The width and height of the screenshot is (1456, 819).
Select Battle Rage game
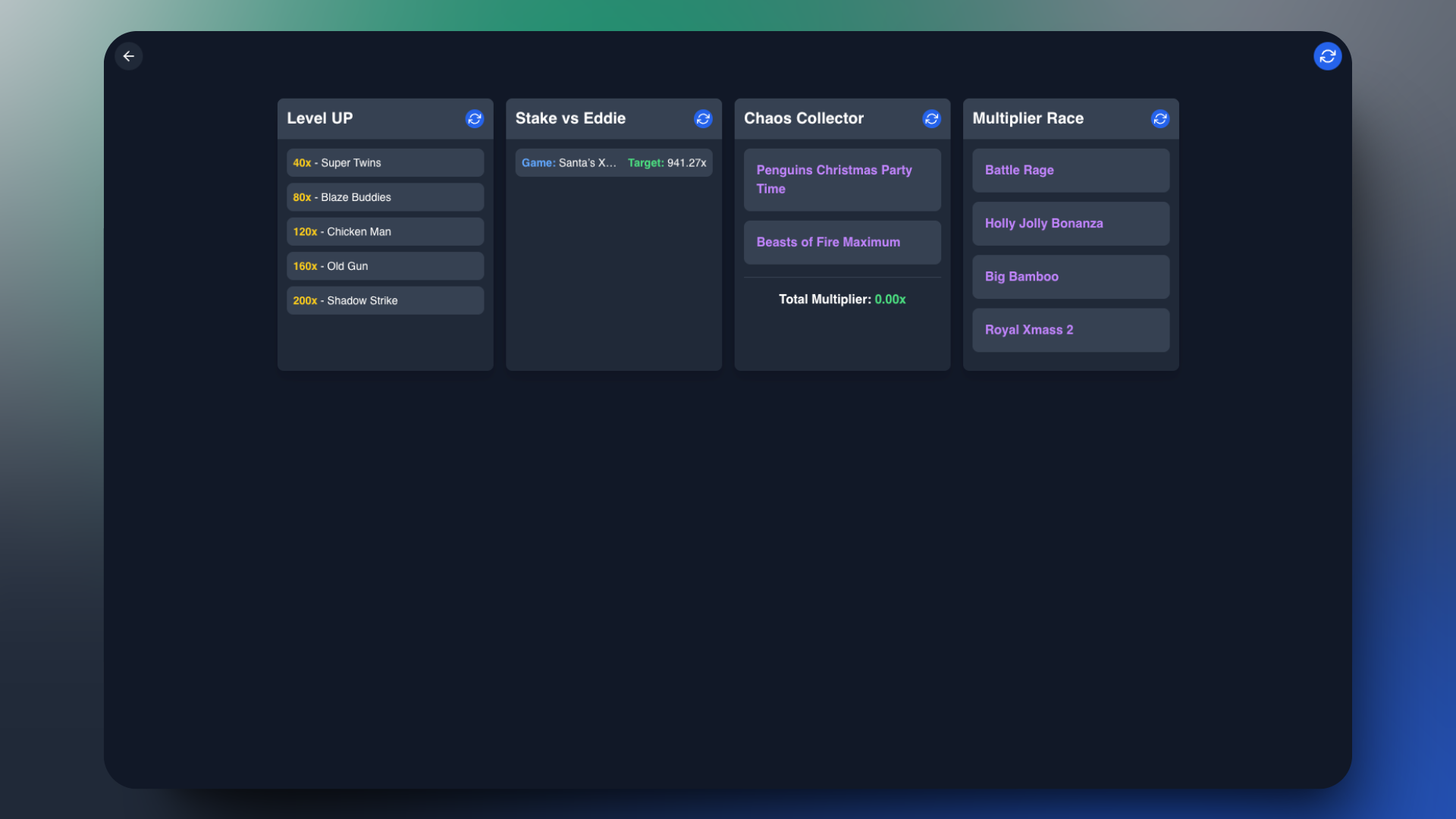[x=1070, y=171]
